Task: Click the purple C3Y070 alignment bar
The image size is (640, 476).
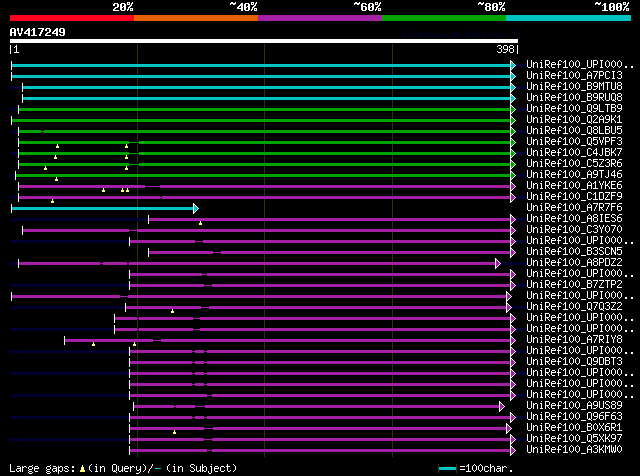Action: click(x=267, y=231)
